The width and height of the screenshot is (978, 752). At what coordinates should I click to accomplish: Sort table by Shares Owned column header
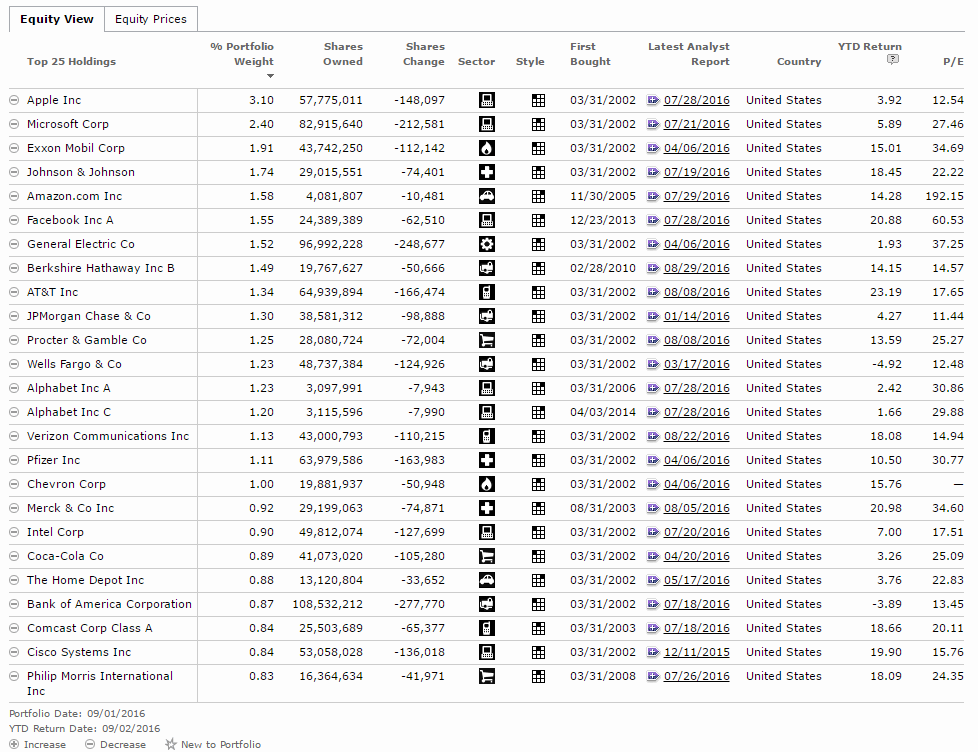(342, 54)
